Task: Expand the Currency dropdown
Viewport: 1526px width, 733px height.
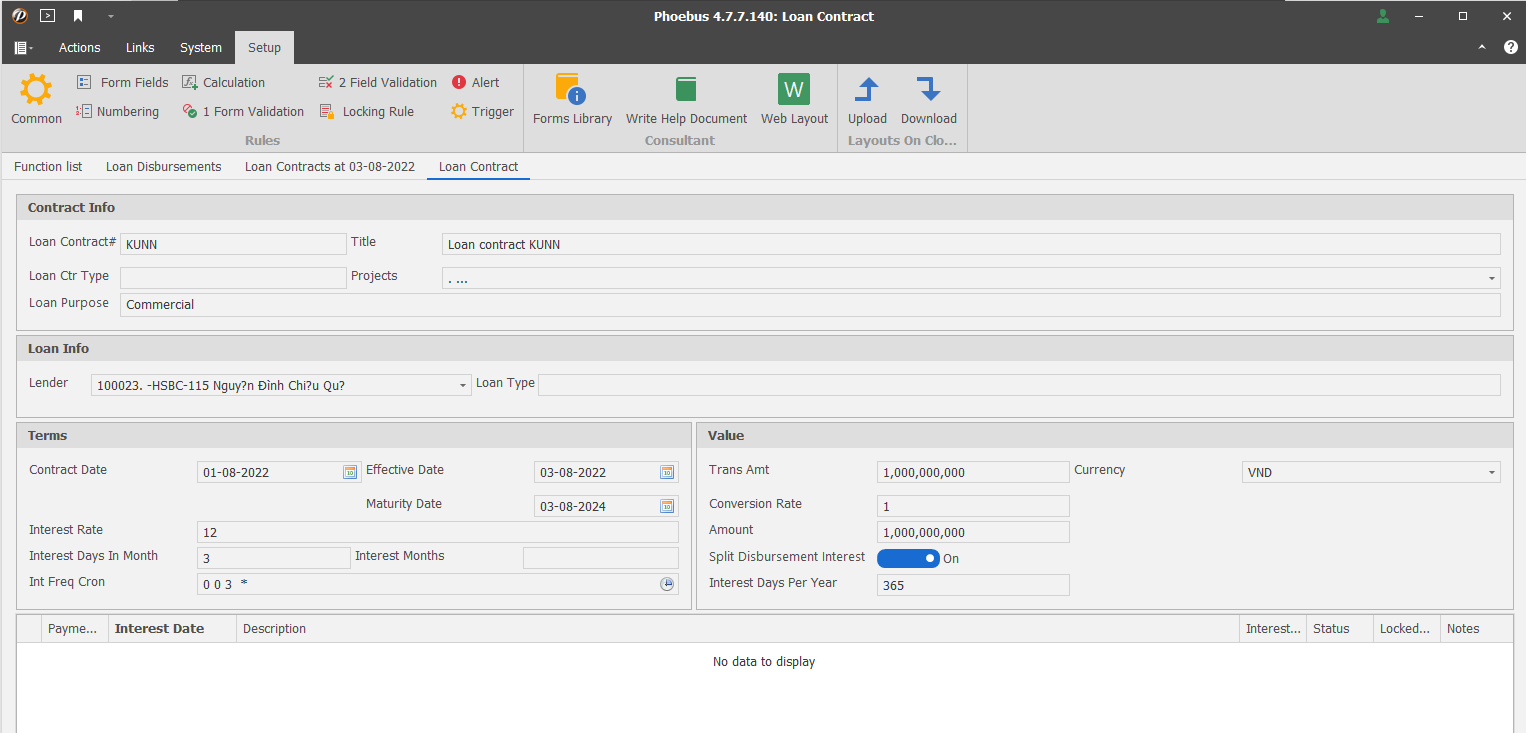Action: pos(1492,473)
